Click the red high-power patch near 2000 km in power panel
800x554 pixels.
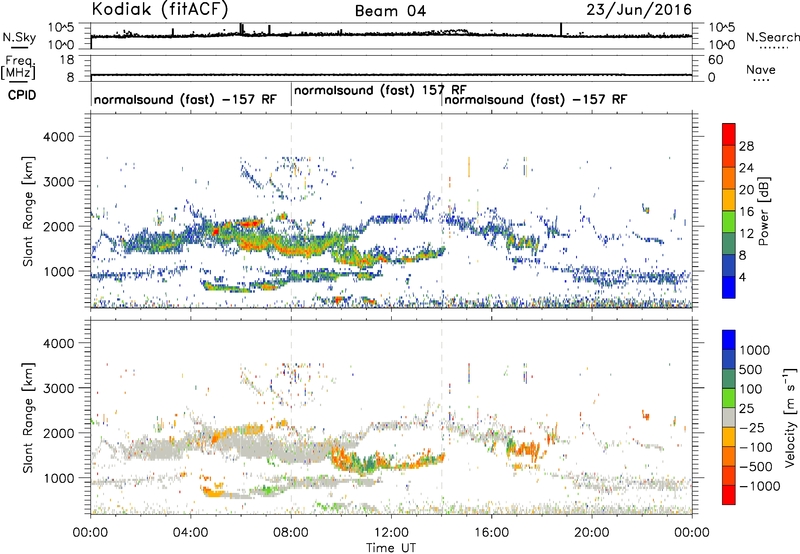click(251, 223)
